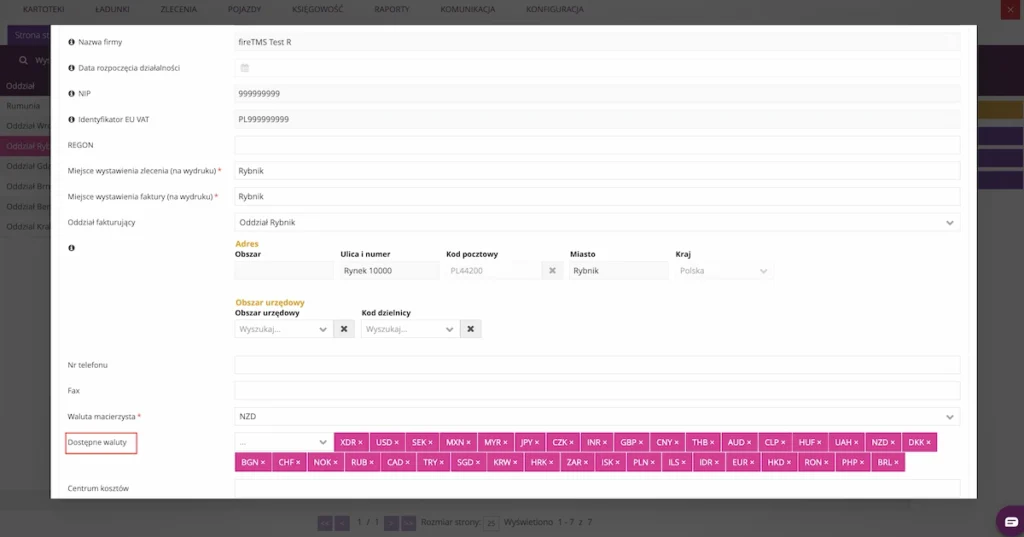Remove EUR currency tag

[752, 463]
